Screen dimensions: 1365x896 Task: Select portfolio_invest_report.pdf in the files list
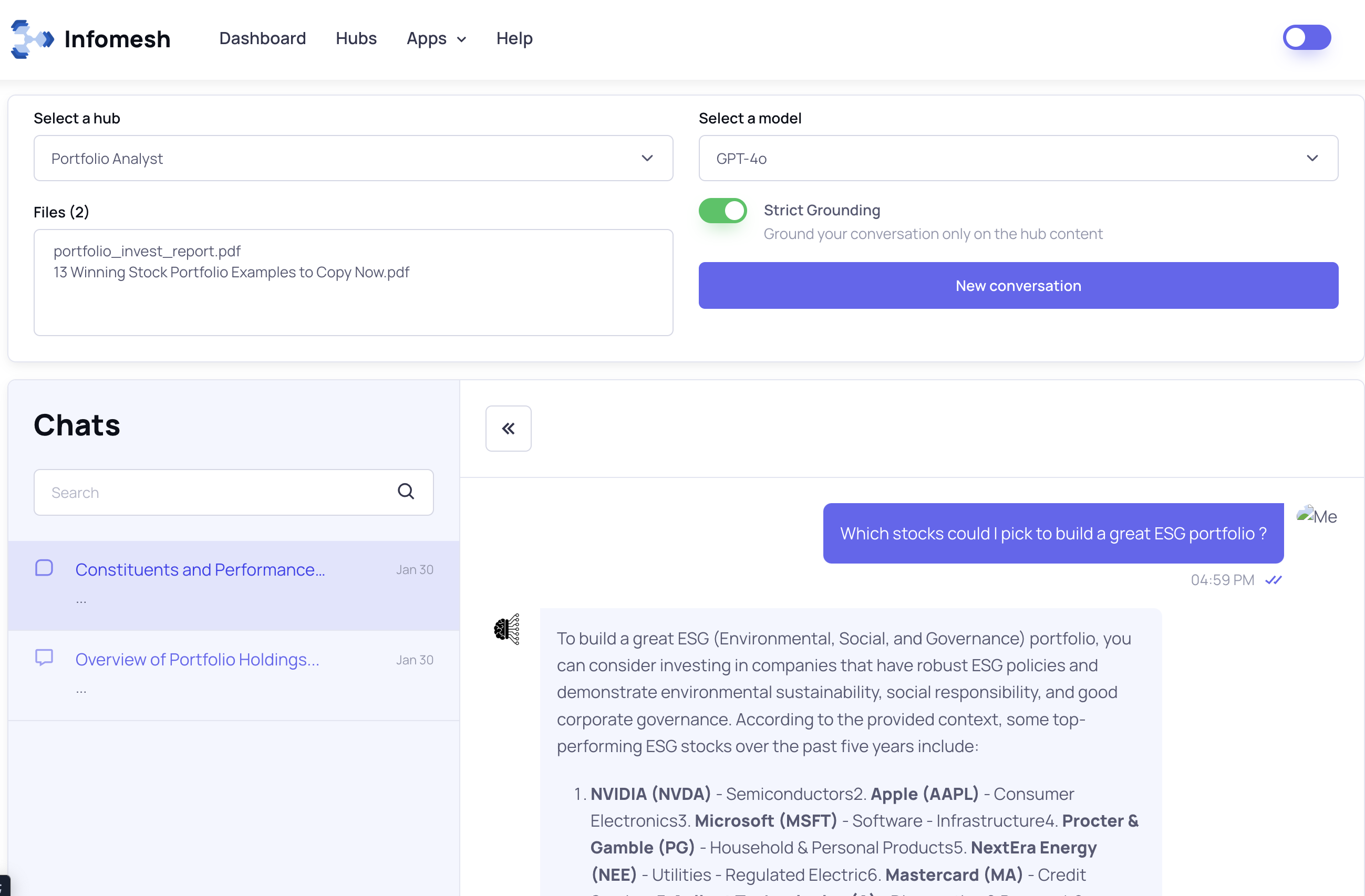pos(147,251)
